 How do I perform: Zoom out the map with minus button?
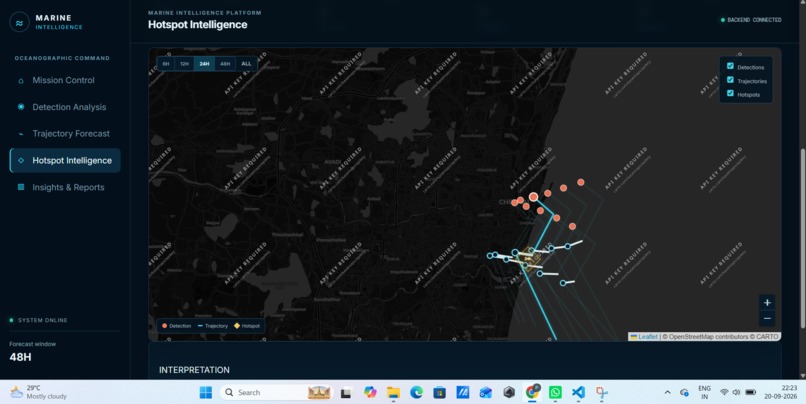coord(767,319)
